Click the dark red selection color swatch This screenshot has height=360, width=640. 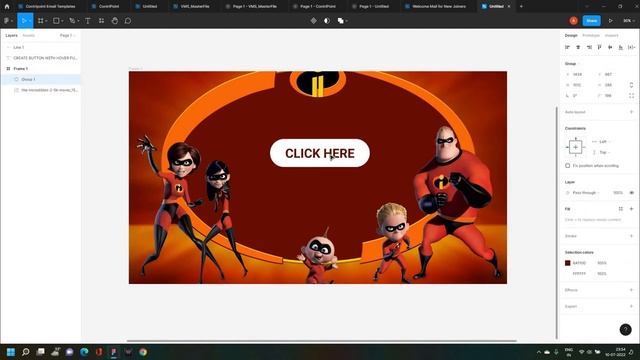pos(567,263)
